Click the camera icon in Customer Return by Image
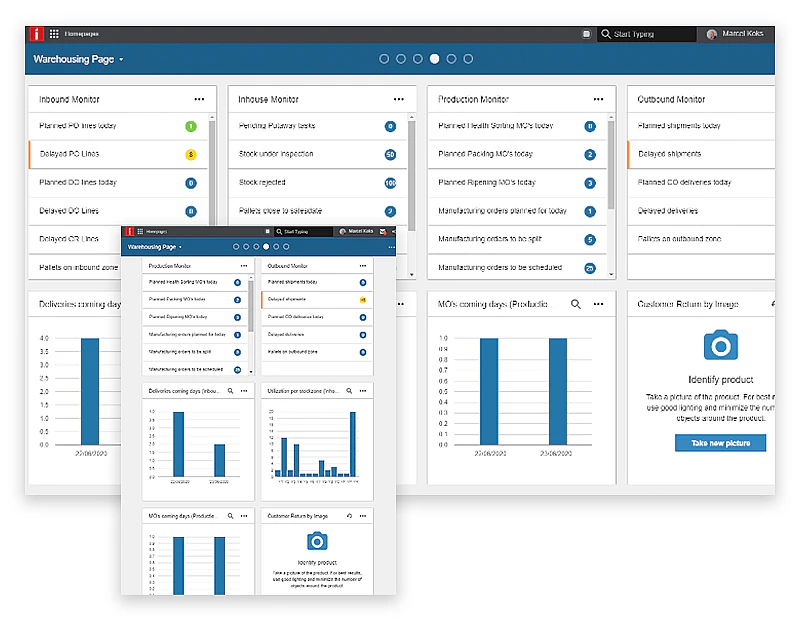Image resolution: width=800 pixels, height=633 pixels. pos(722,344)
